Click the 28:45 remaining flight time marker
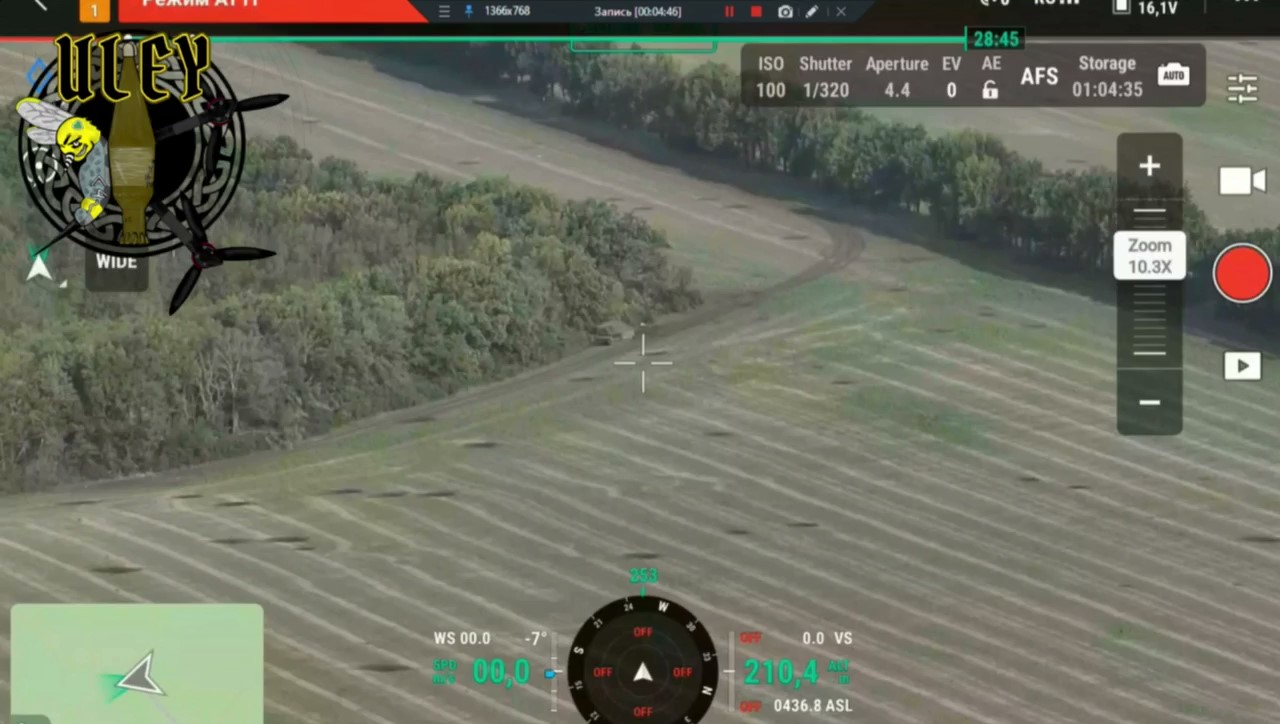Viewport: 1280px width, 724px height. click(x=995, y=39)
